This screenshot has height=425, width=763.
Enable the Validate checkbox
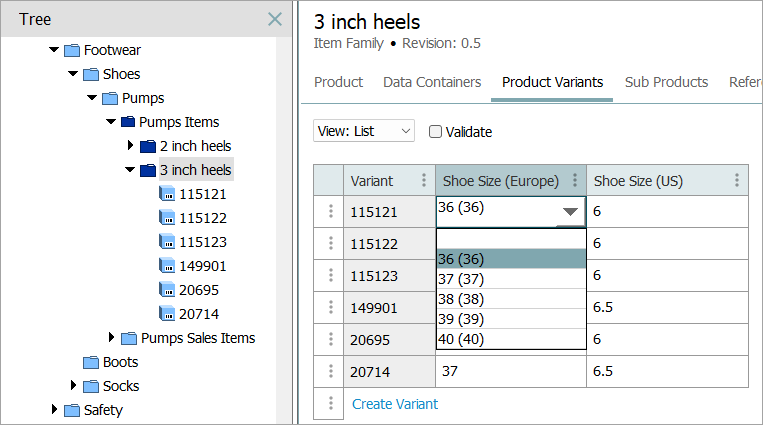coord(435,132)
